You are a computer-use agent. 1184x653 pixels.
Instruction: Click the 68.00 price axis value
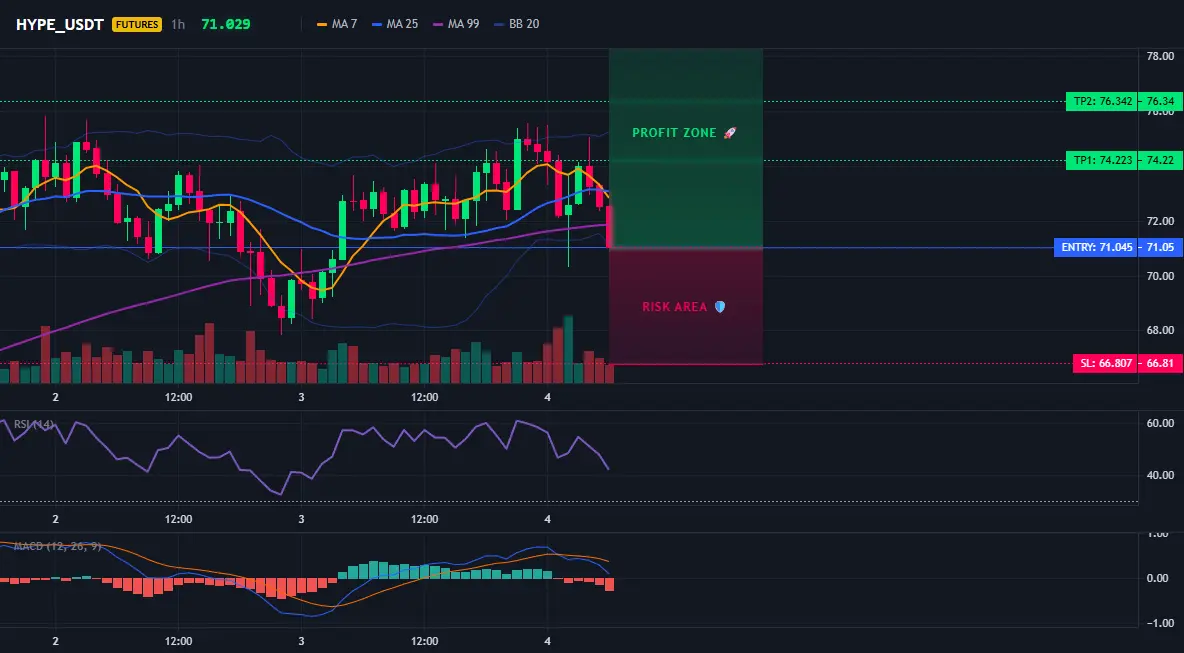1161,331
